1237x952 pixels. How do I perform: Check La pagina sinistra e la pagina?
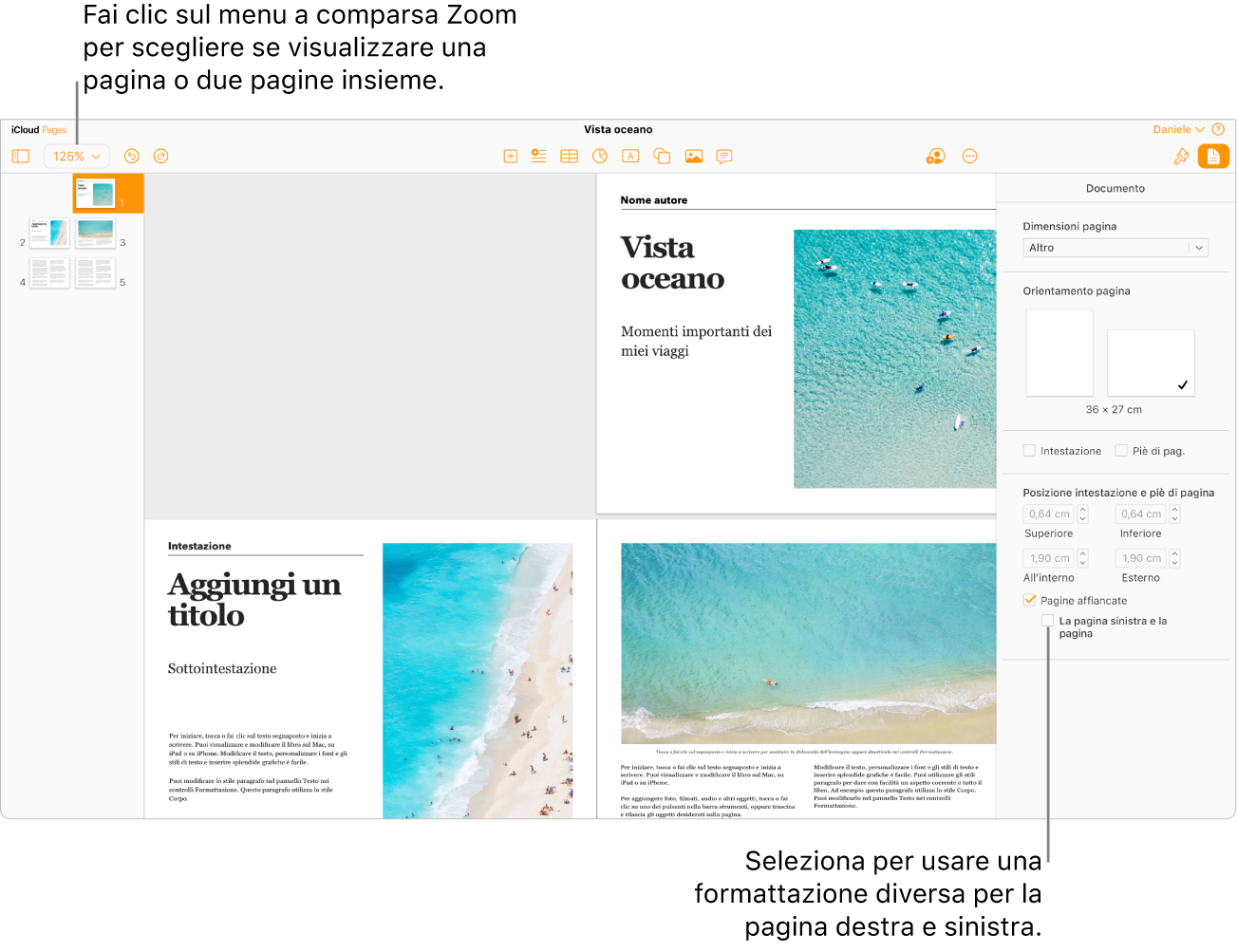[1047, 621]
